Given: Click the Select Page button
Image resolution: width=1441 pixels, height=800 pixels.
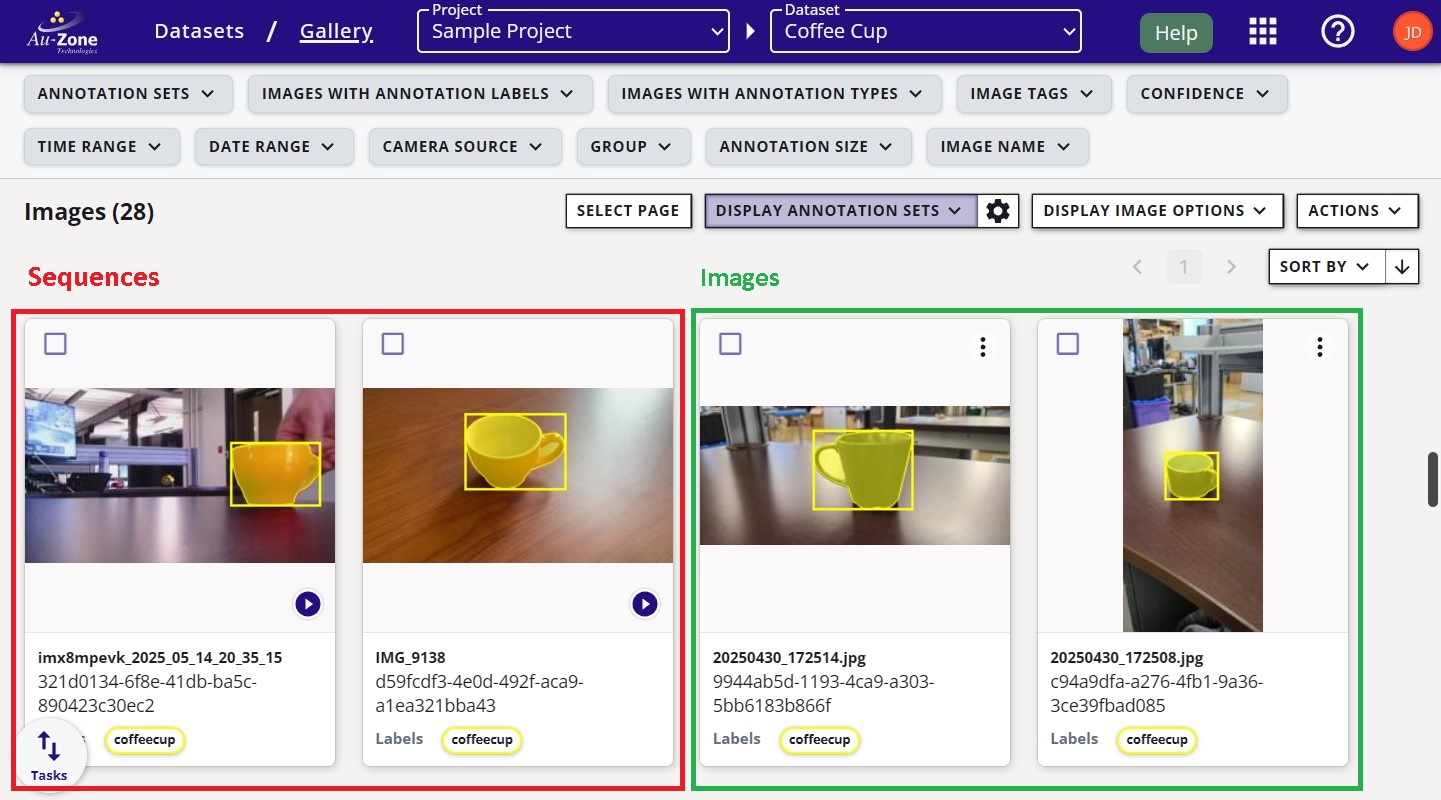Looking at the screenshot, I should [x=628, y=211].
